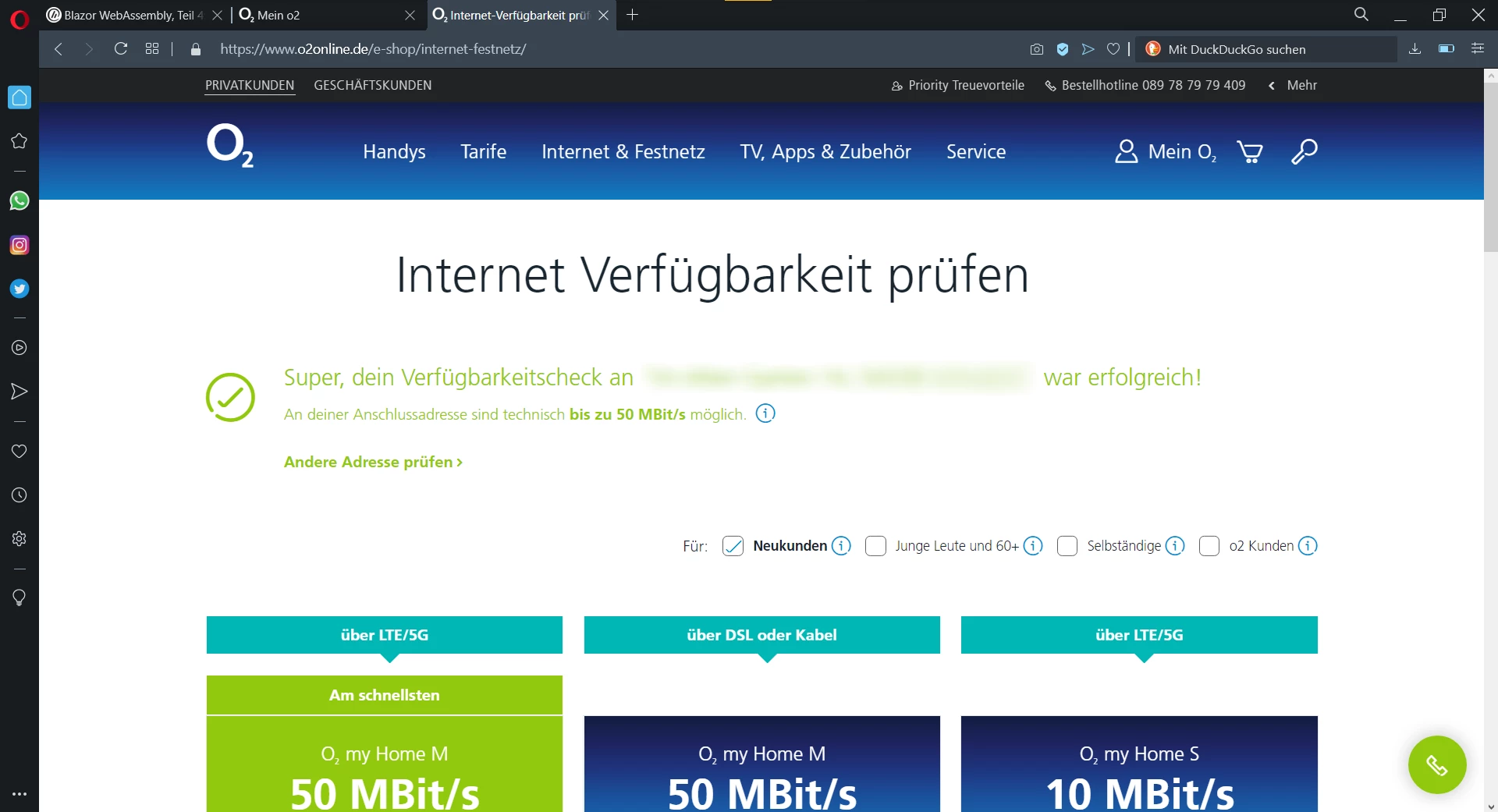Viewport: 1498px width, 812px height.
Task: Click the o2 logo
Action: (x=230, y=146)
